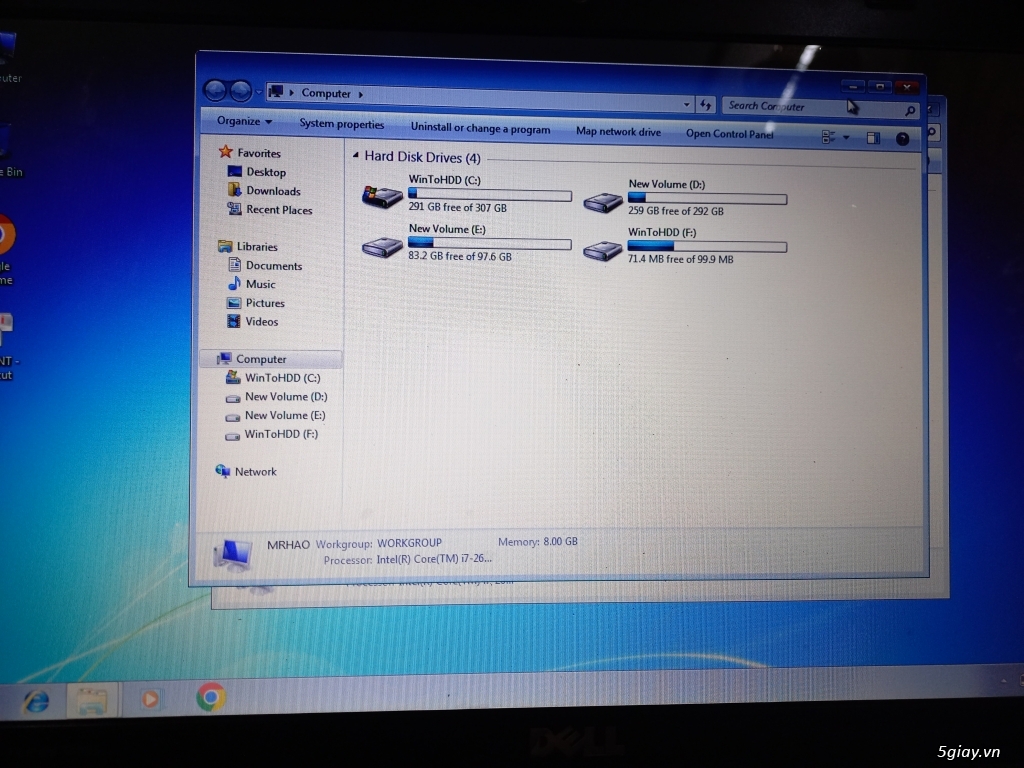This screenshot has width=1024, height=768.
Task: Toggle the preview pane button
Action: tap(872, 137)
